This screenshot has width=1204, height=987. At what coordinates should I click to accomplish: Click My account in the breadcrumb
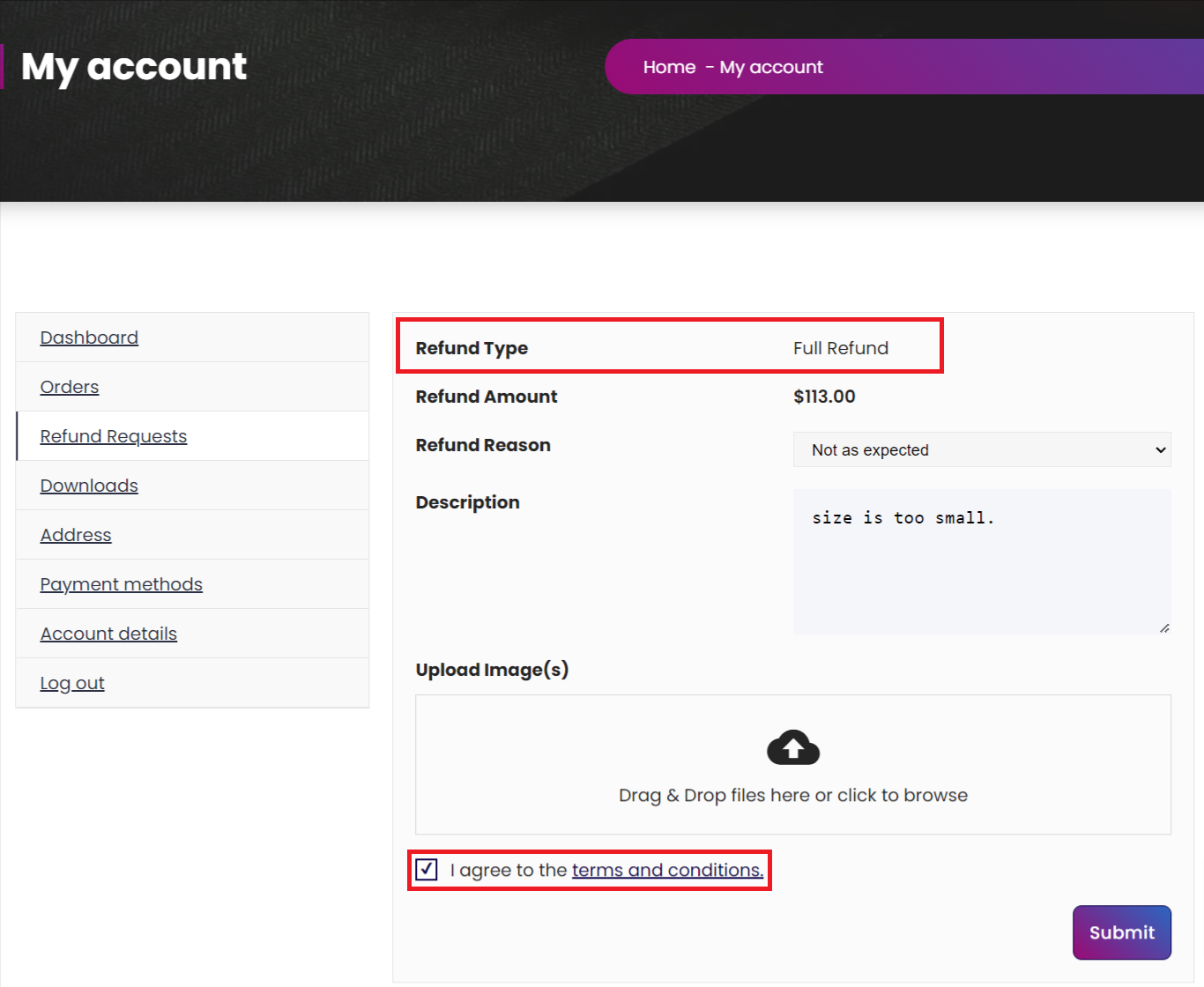pyautogui.click(x=771, y=66)
